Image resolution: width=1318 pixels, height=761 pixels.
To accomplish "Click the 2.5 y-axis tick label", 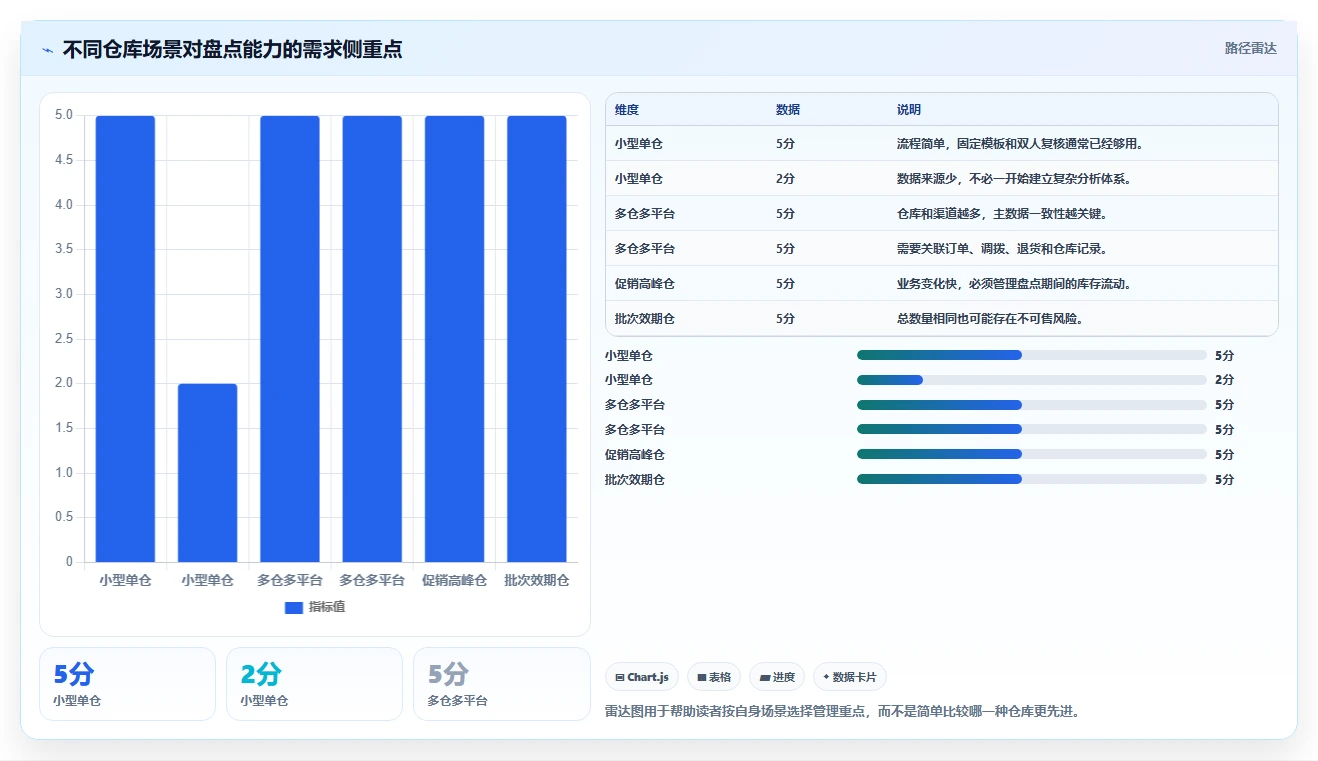I will click(x=64, y=339).
